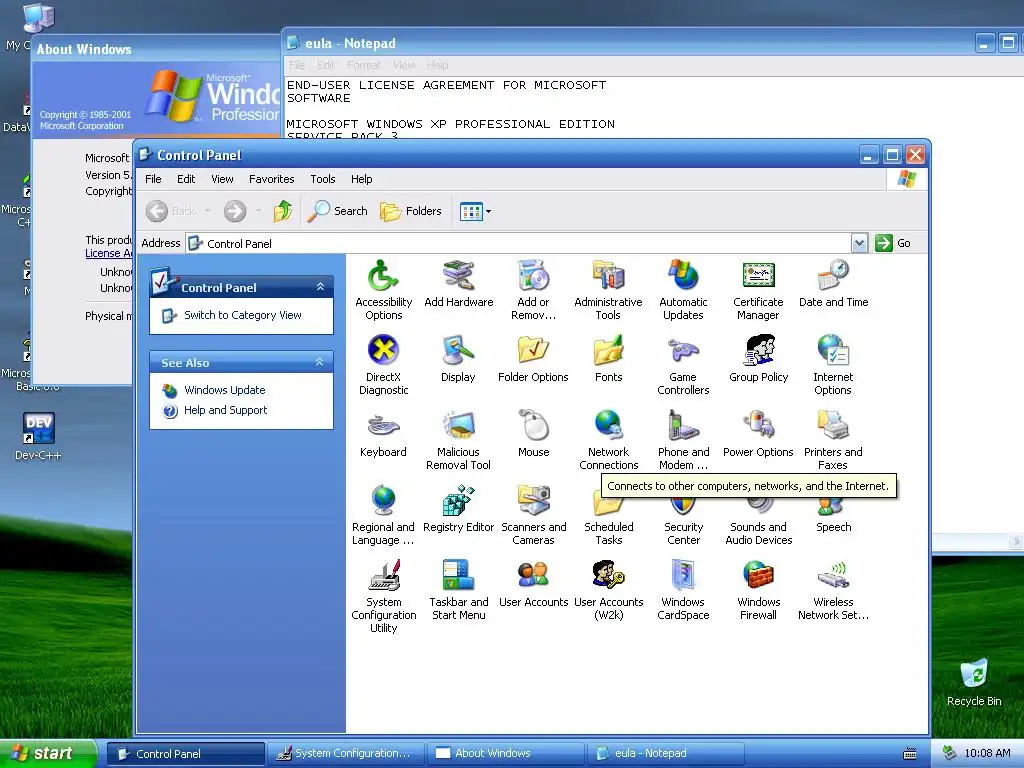Switch to eula - Notepad taskbar button
This screenshot has height=768, width=1024.
665,754
